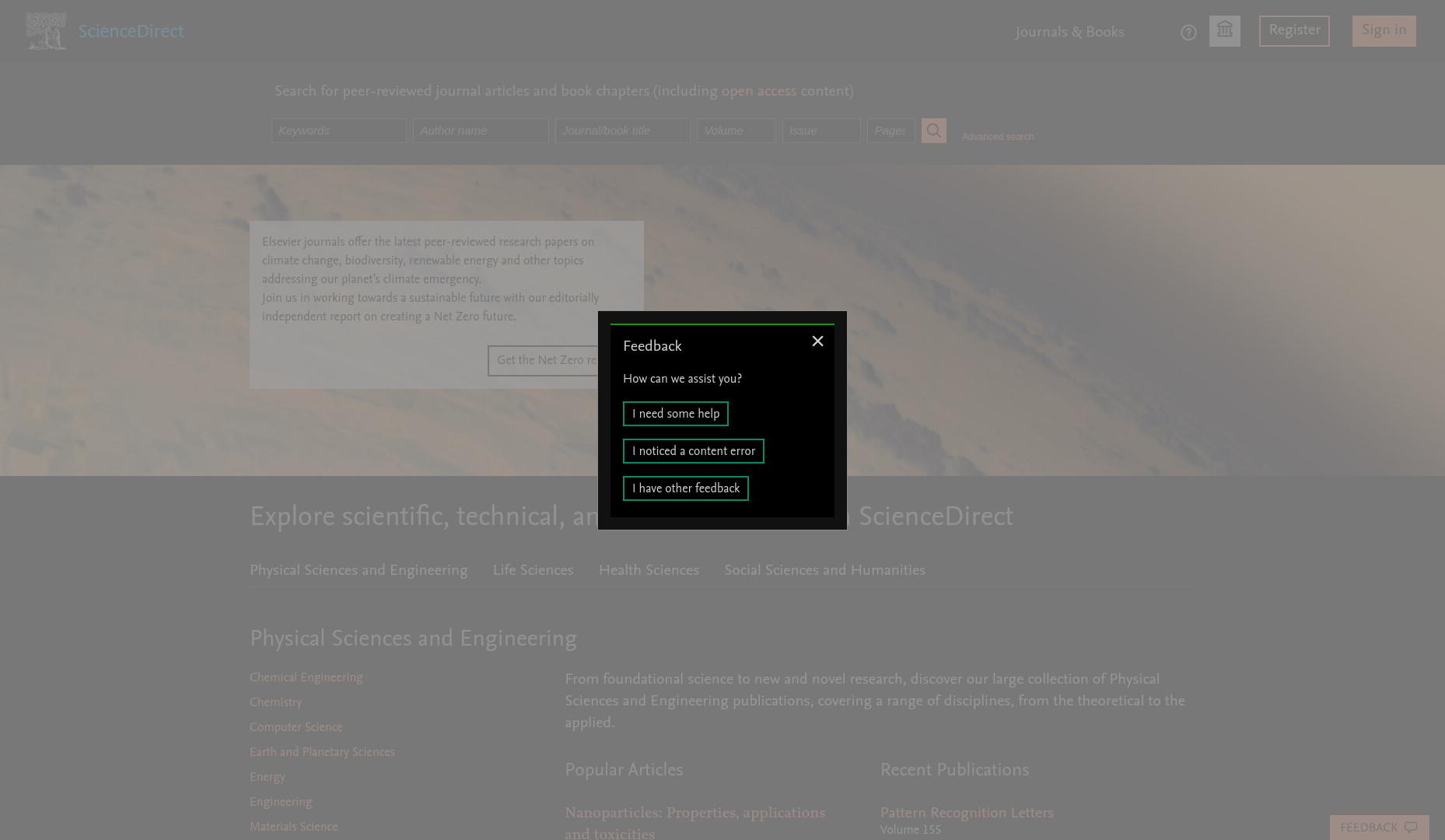Open Materials Science subject link

point(293,828)
